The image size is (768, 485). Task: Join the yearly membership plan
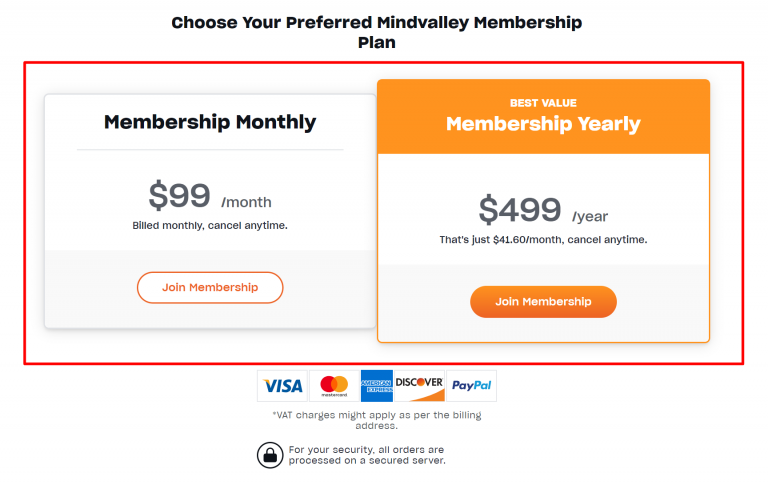click(543, 301)
